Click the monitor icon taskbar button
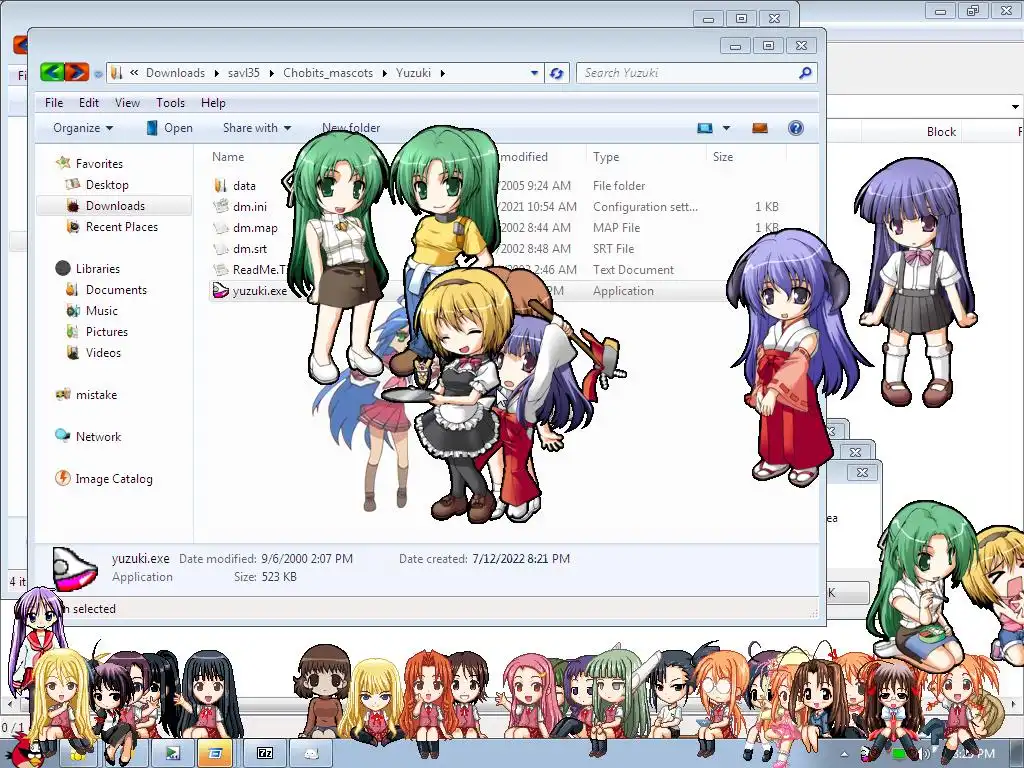The height and width of the screenshot is (768, 1024). point(172,753)
